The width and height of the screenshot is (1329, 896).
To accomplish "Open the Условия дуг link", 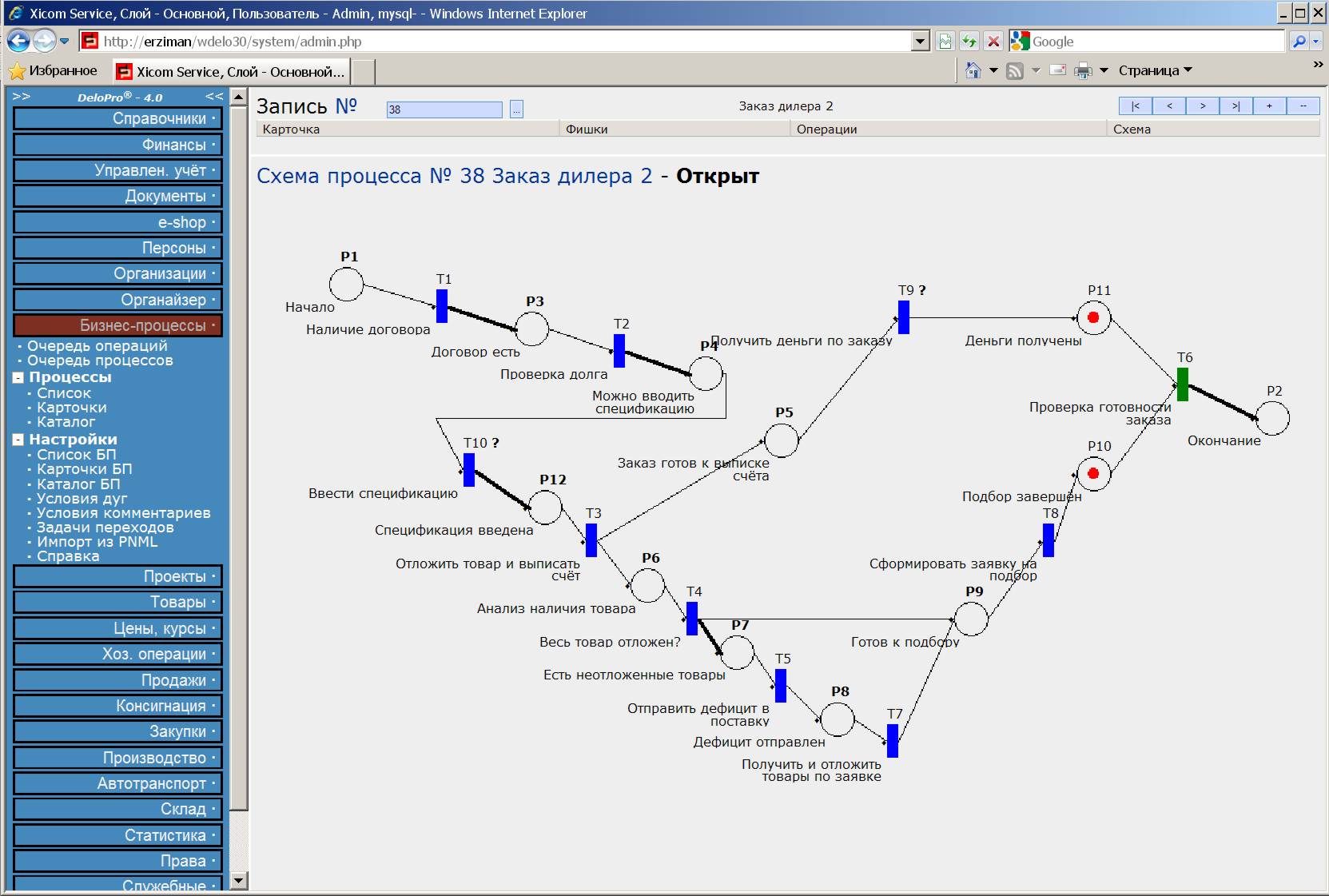I will pos(82,499).
